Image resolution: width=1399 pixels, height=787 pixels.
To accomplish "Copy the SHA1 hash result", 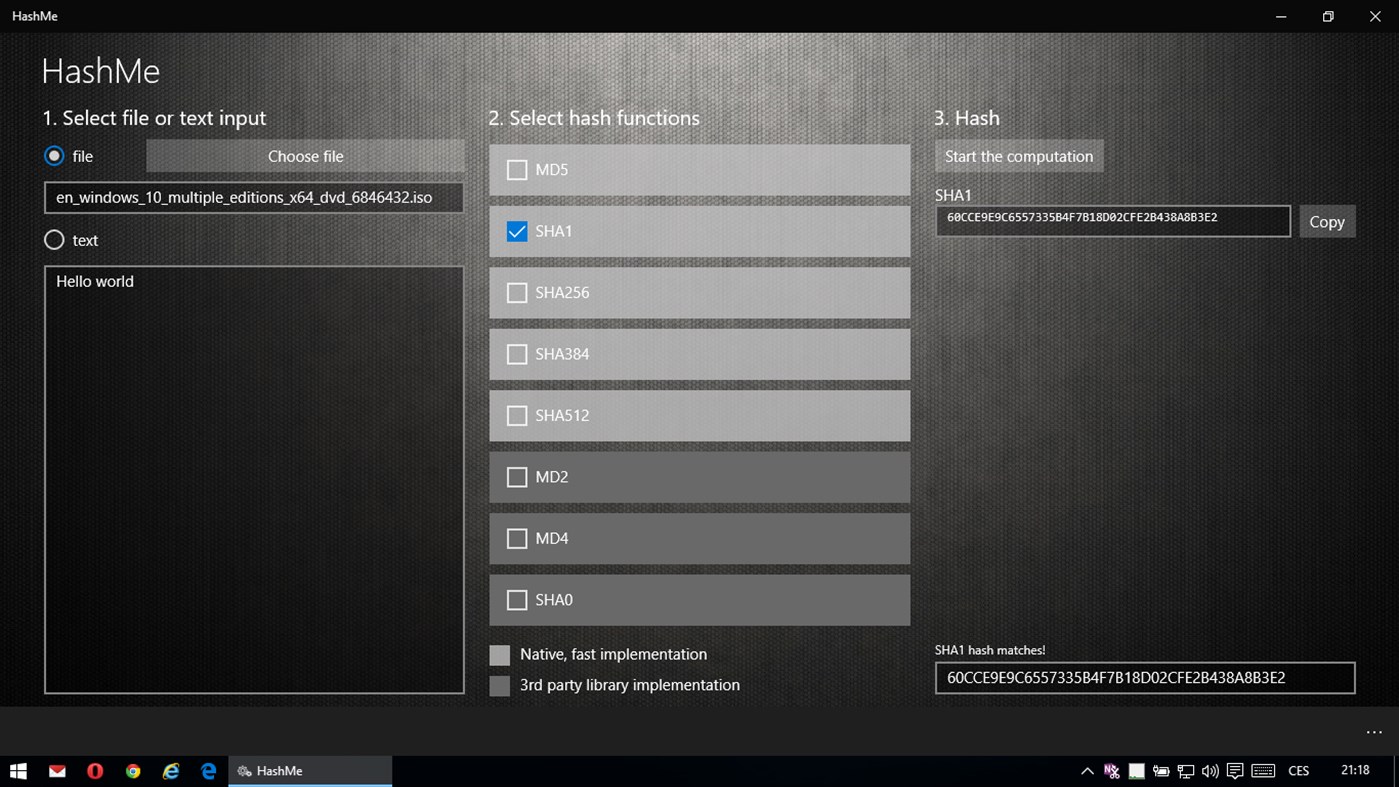I will point(1327,221).
